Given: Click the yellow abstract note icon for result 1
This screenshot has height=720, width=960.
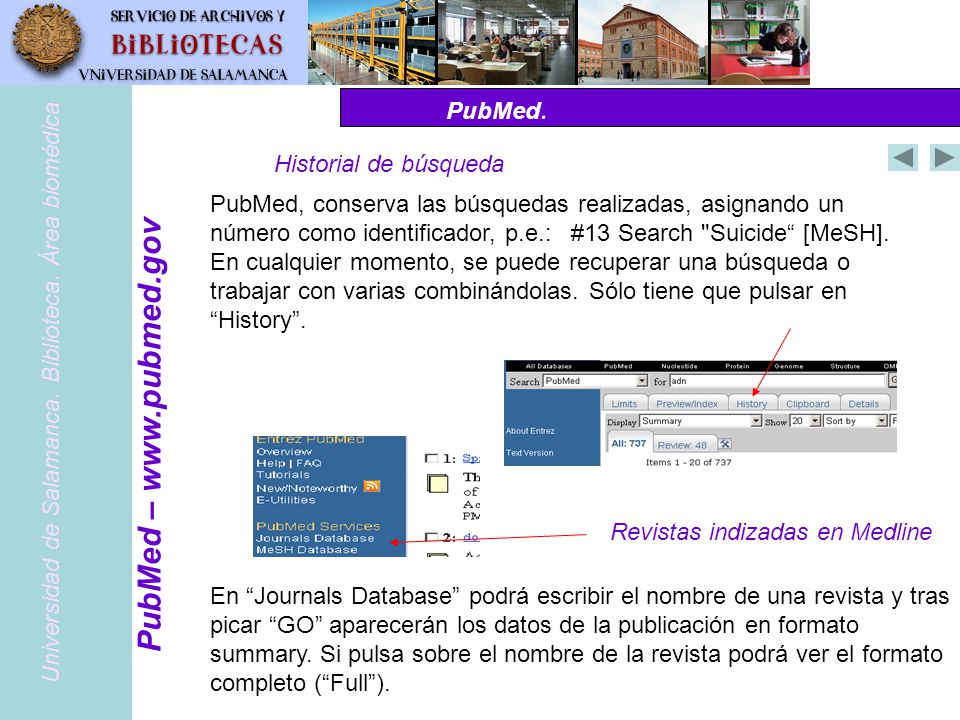Looking at the screenshot, I should (437, 484).
